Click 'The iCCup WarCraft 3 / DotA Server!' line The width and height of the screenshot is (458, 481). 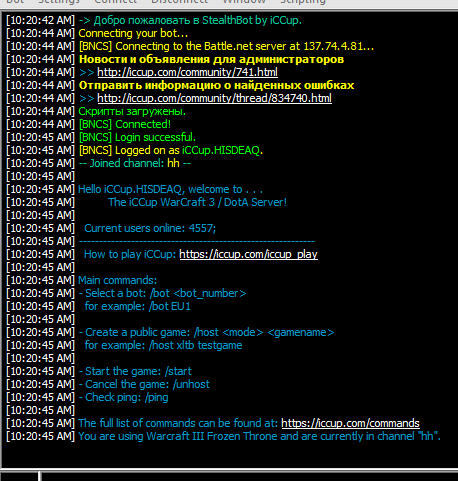click(197, 202)
